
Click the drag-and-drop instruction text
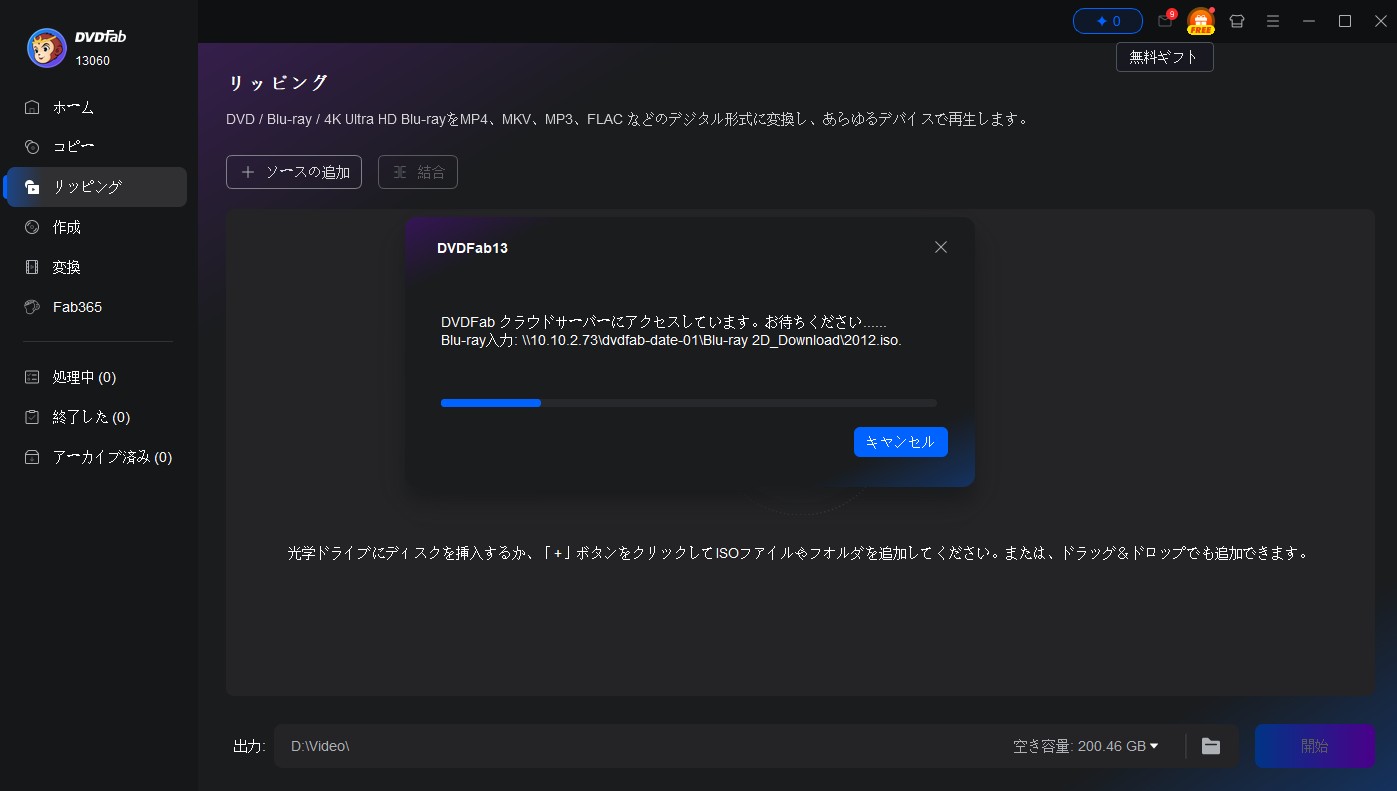[798, 552]
